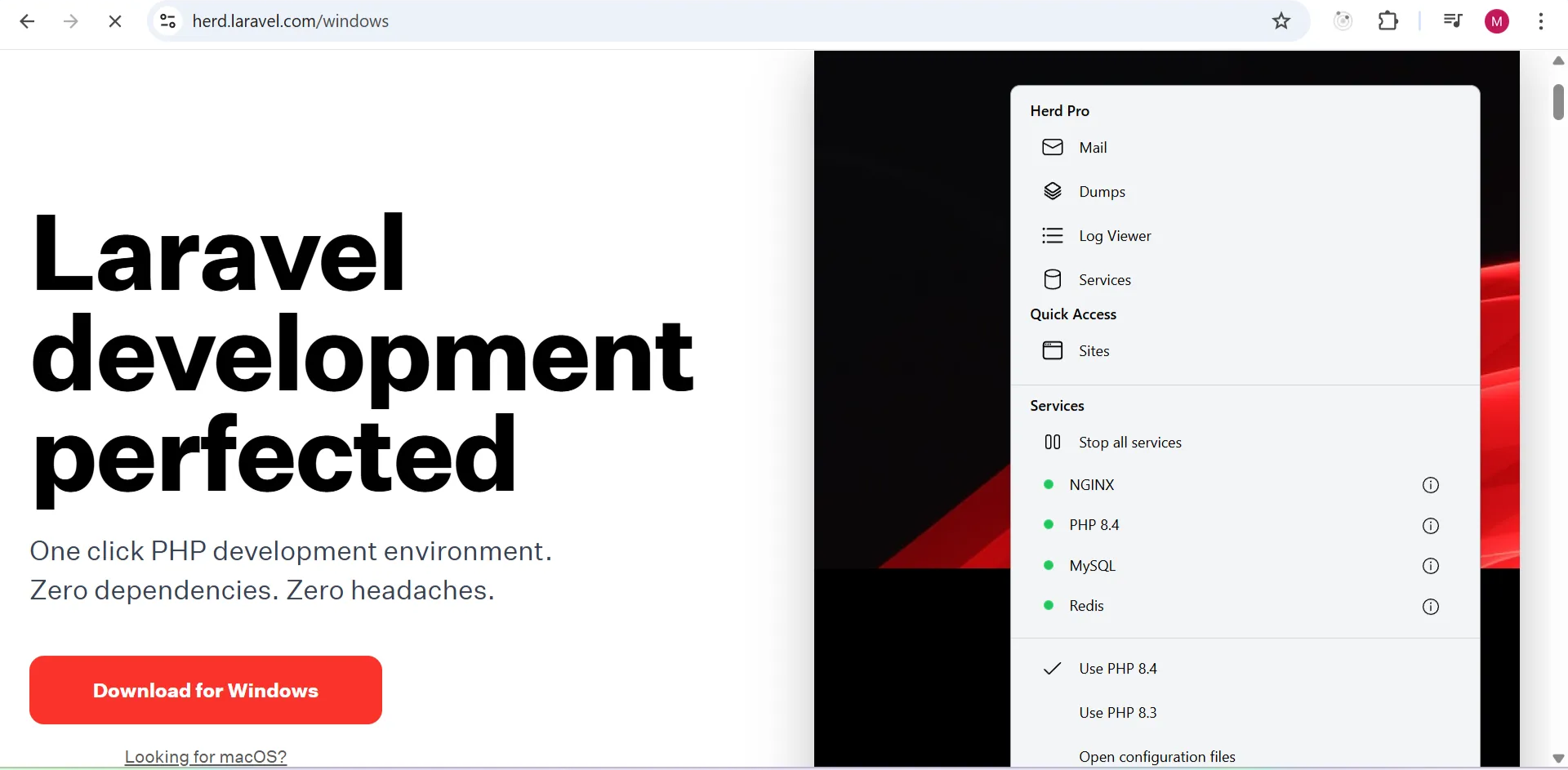Click the Log Viewer list icon

tap(1053, 236)
